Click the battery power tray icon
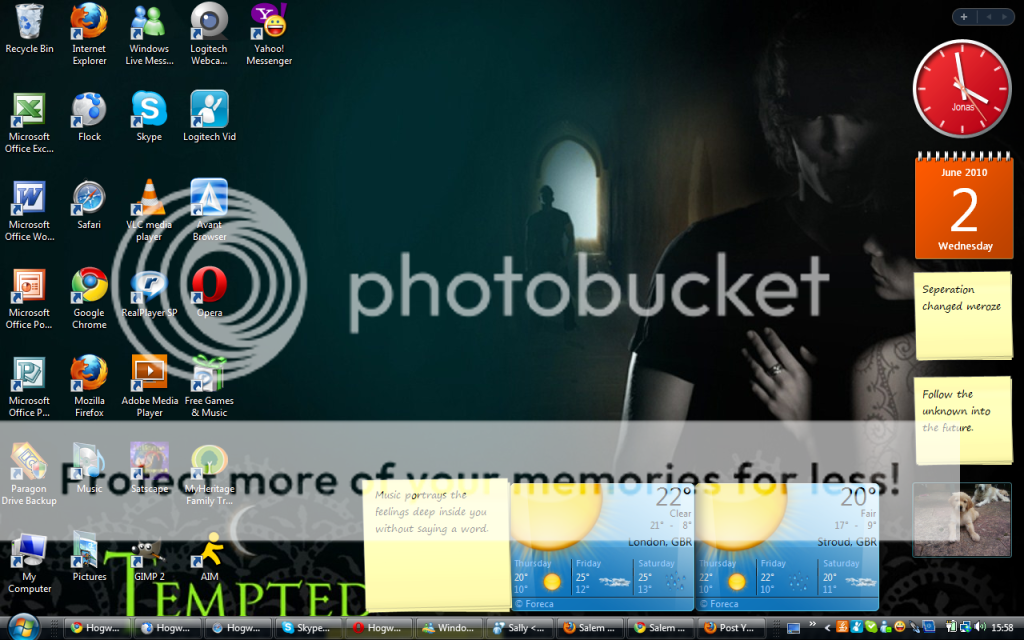Viewport: 1024px width, 640px height. tap(951, 628)
